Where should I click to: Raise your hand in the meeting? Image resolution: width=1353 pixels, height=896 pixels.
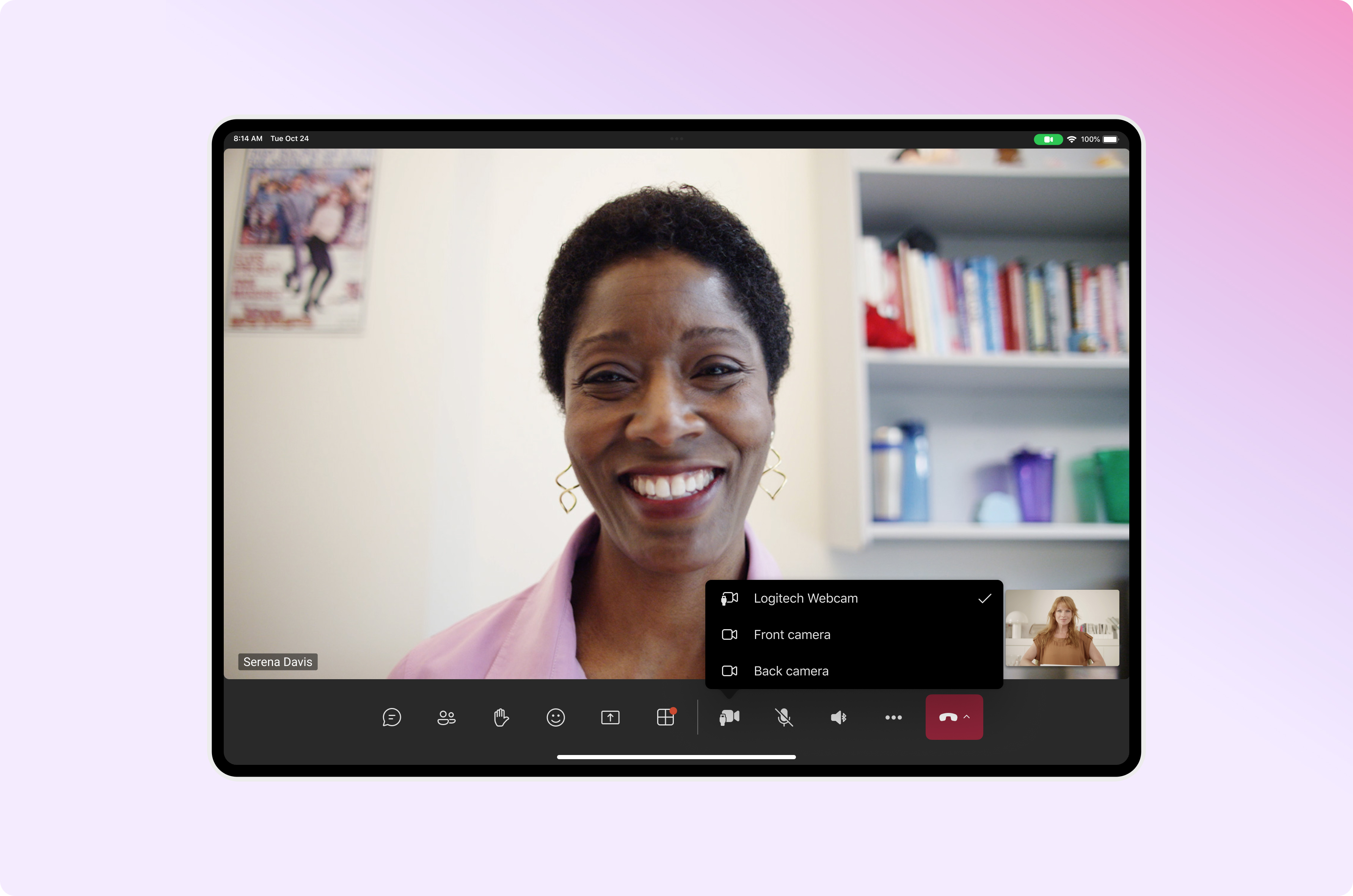(501, 717)
